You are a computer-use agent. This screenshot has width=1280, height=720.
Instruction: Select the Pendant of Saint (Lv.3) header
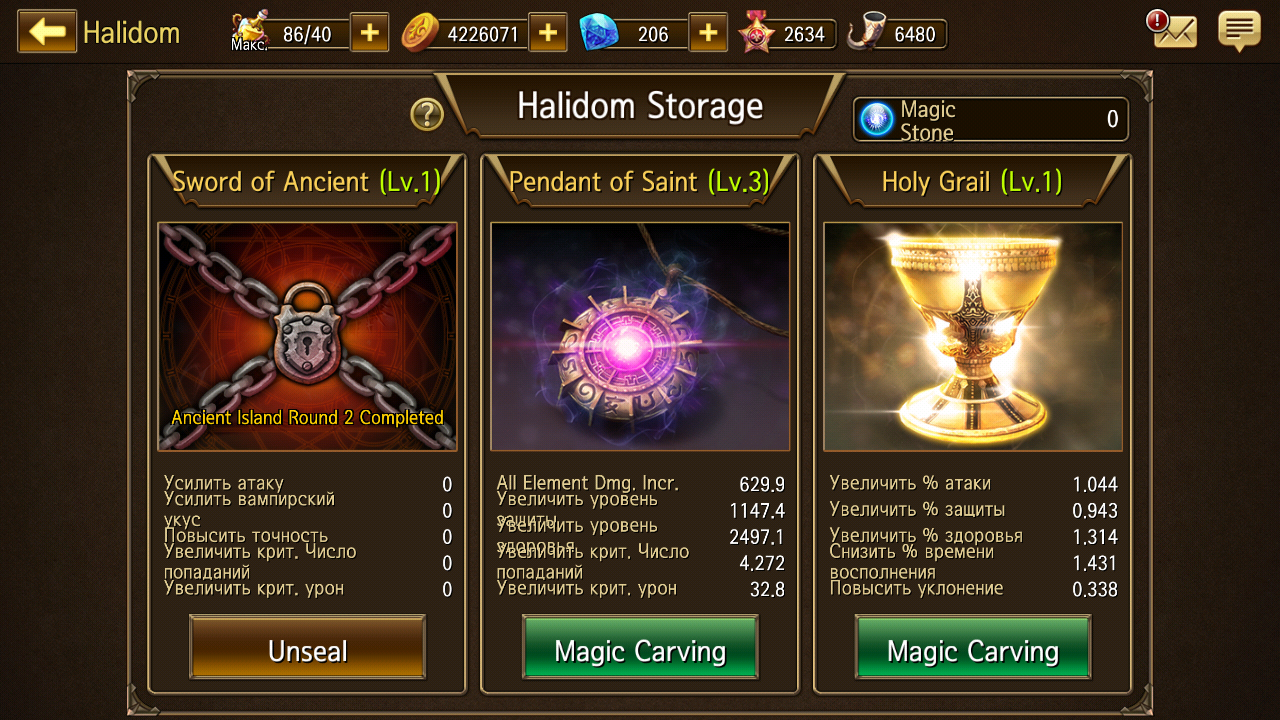[x=640, y=182]
